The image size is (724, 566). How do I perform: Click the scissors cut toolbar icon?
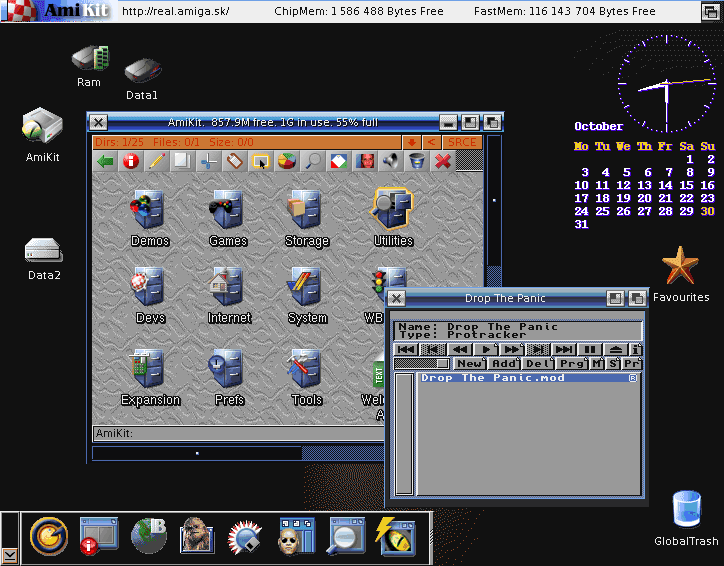209,161
